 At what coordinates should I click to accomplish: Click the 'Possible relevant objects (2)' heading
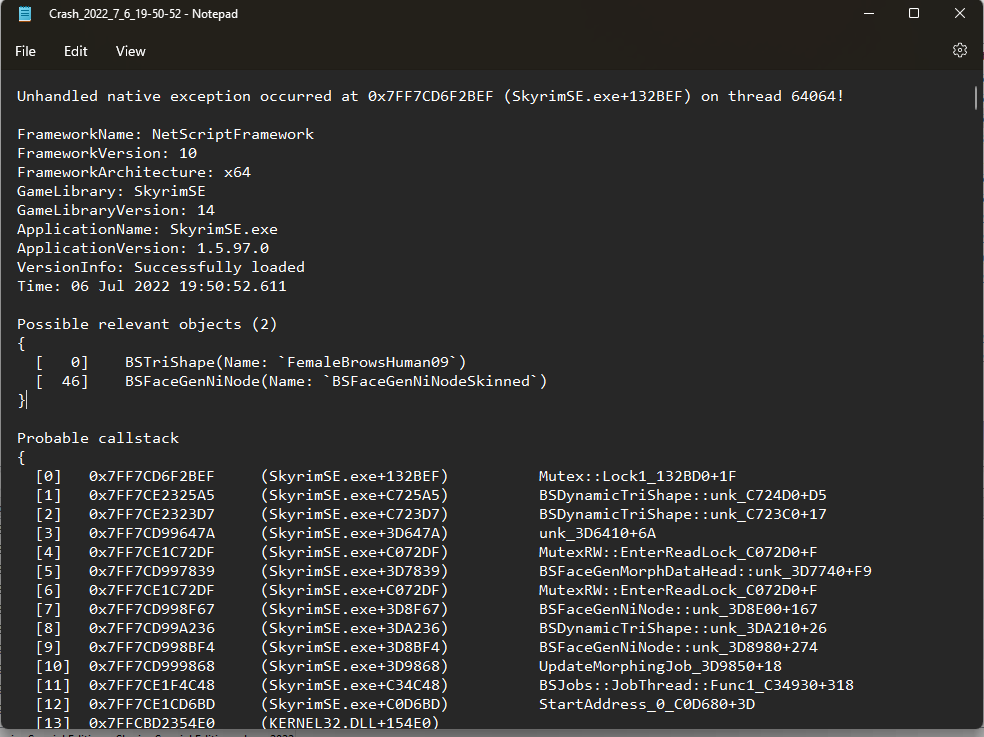coord(147,325)
